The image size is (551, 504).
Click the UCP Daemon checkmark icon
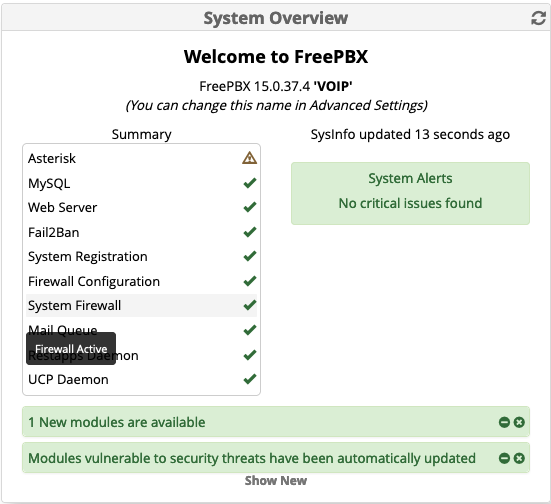pos(249,379)
